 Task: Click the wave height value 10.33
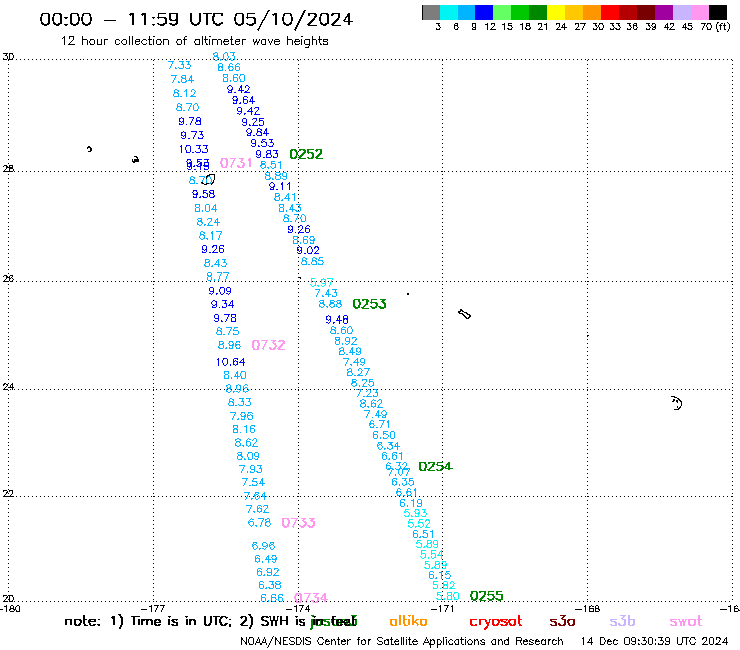pyautogui.click(x=193, y=149)
